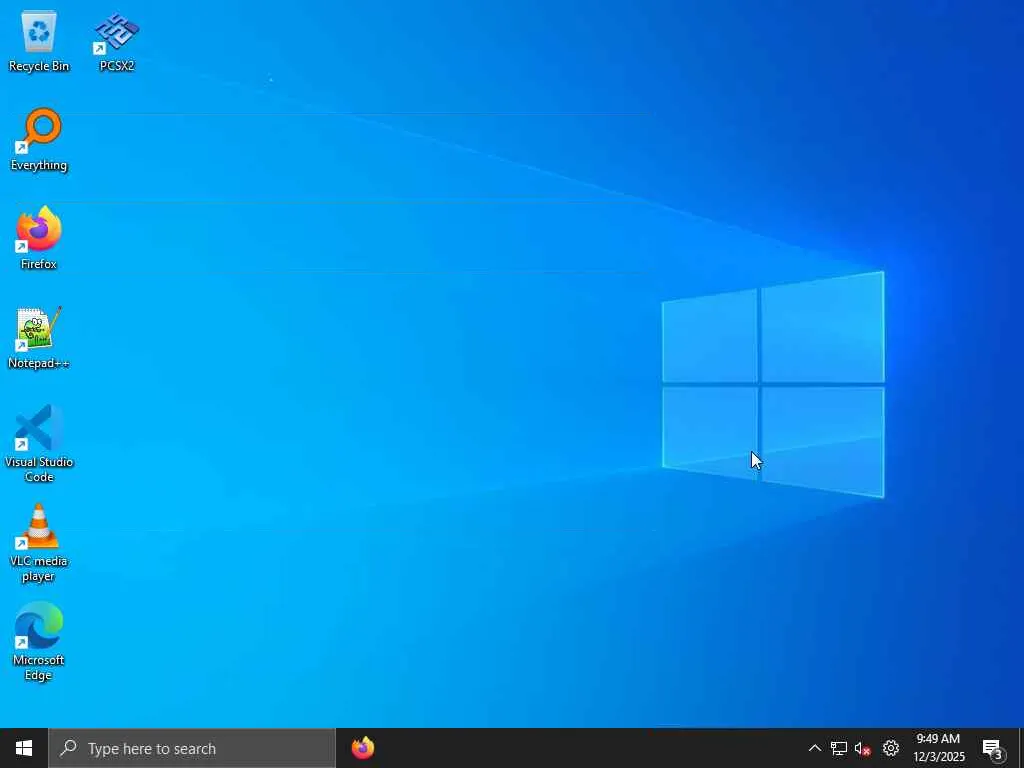
Task: Click the muted volume tray icon
Action: coord(863,748)
